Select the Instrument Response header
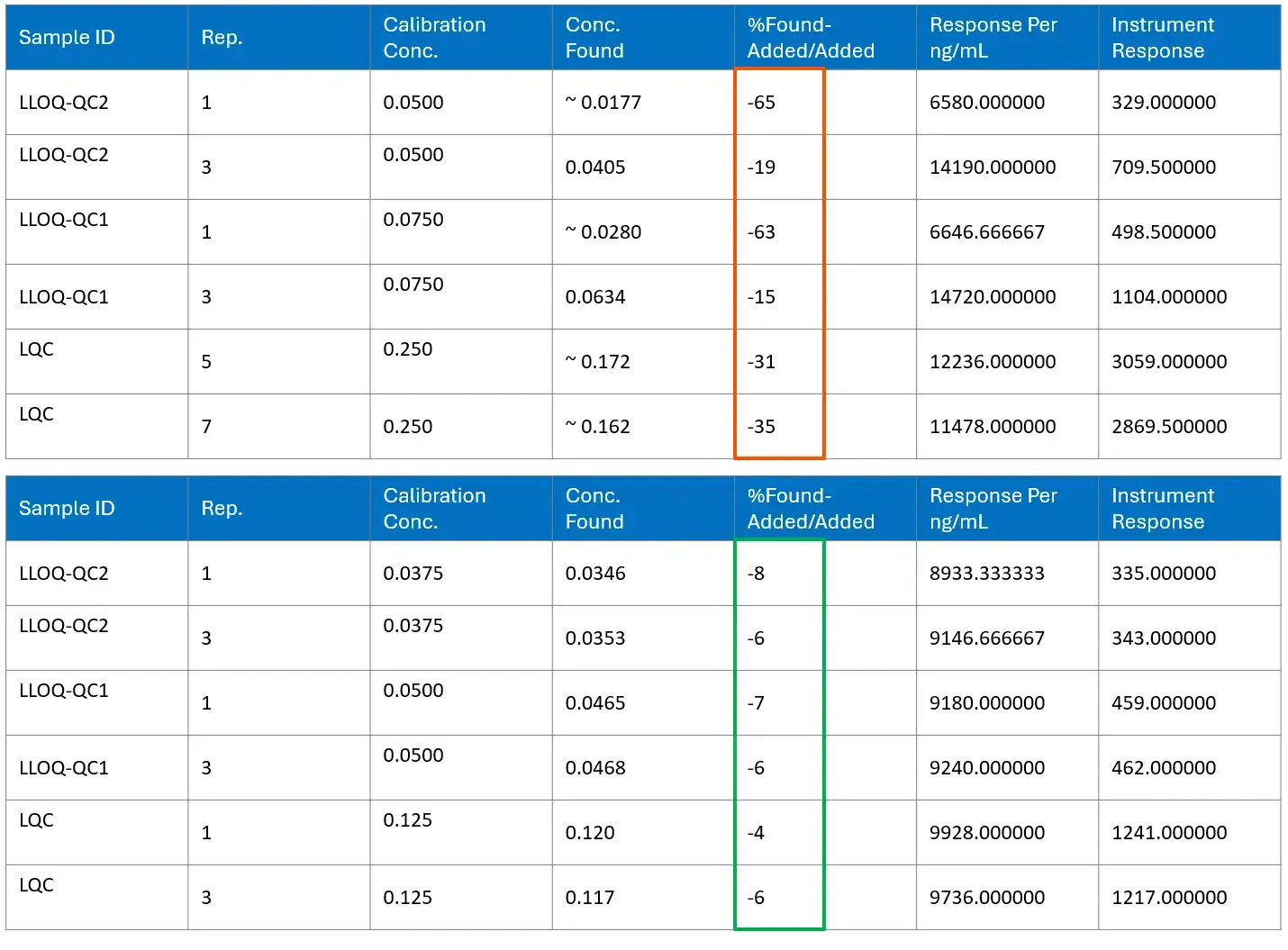 pos(1164,37)
